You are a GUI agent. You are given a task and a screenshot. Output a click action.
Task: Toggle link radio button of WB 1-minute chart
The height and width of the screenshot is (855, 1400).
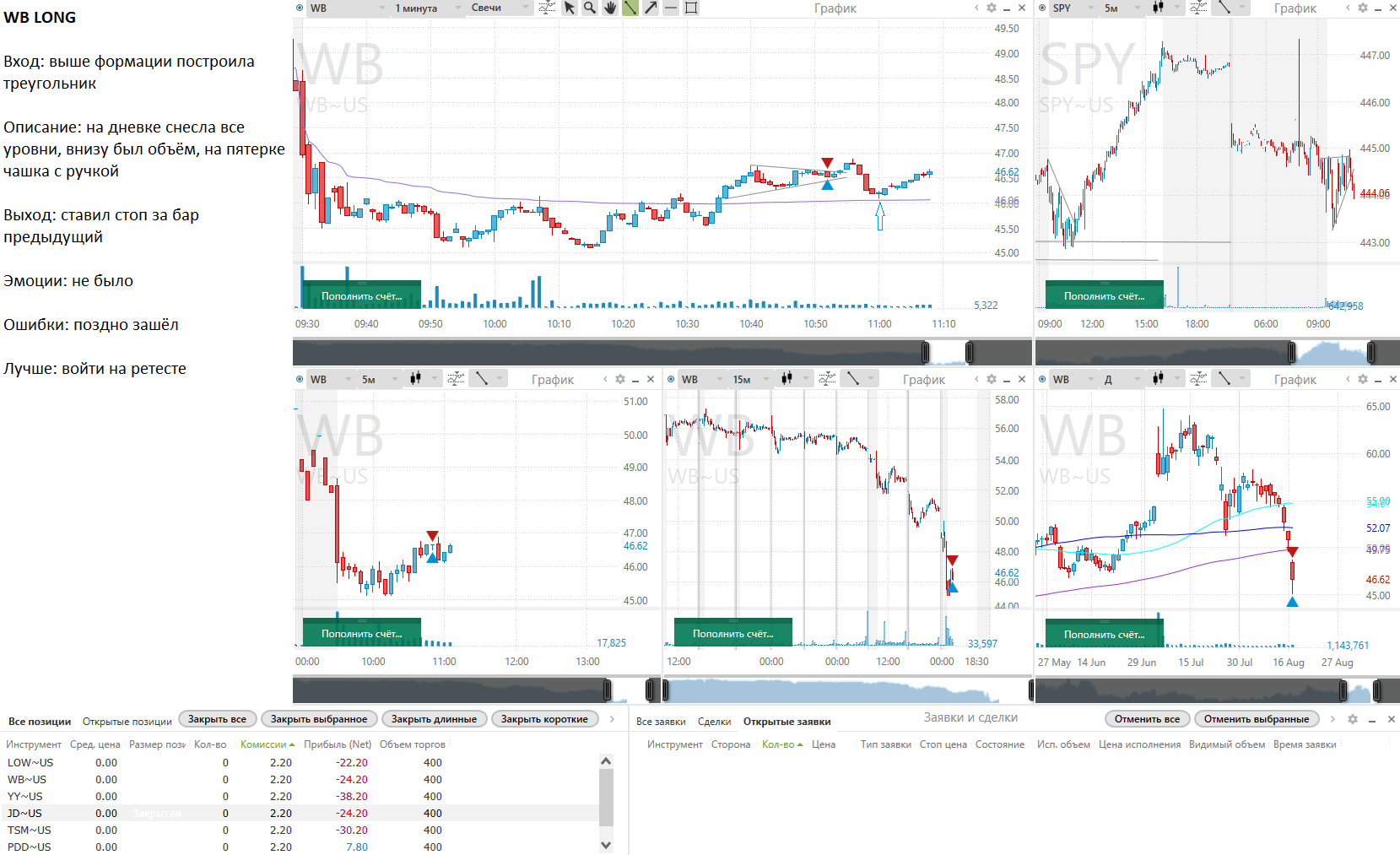point(300,8)
